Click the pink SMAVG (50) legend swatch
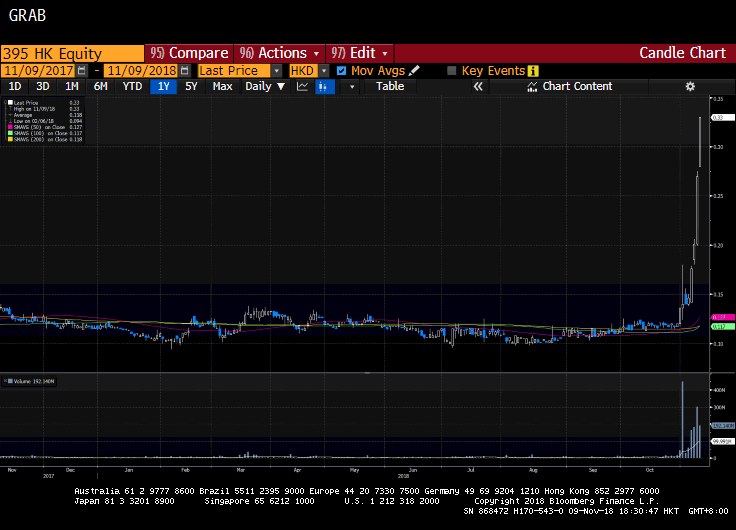Image resolution: width=736 pixels, height=530 pixels. (9, 127)
